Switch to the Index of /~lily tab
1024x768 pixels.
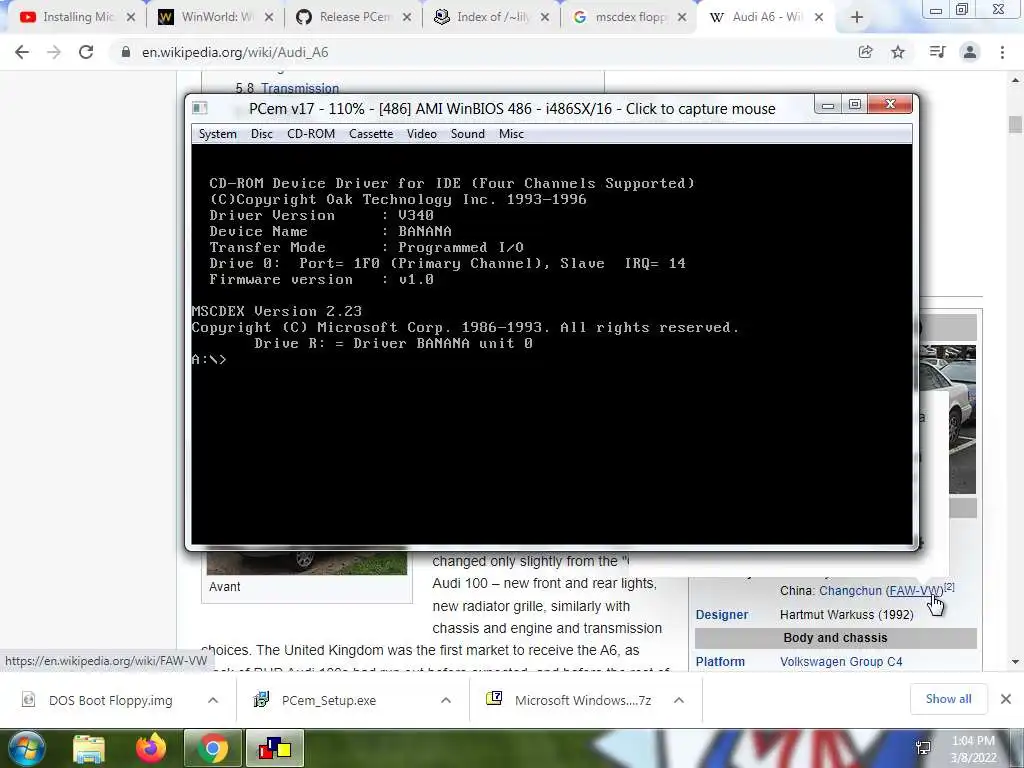(x=492, y=17)
